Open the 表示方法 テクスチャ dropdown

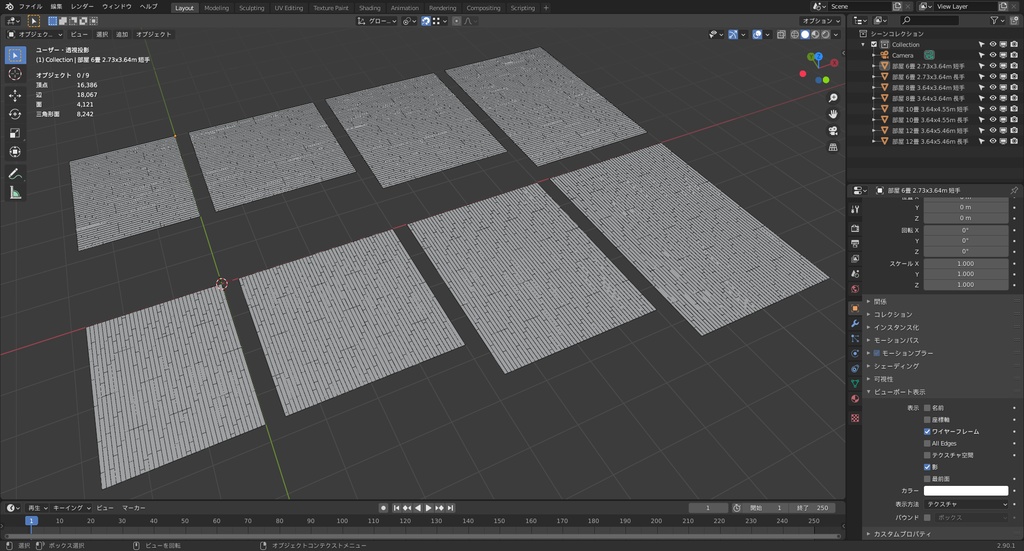click(x=965, y=504)
